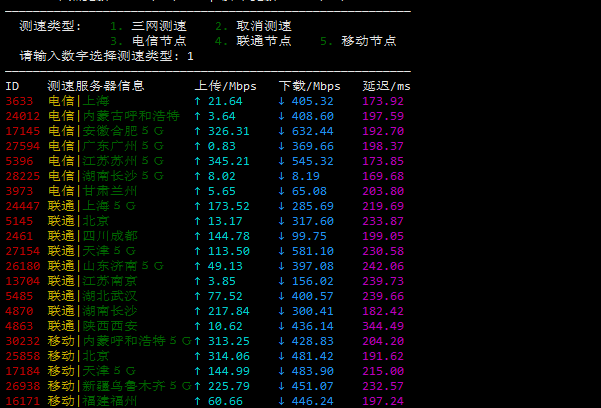Click server ID 27154
This screenshot has width=601, height=408.
[x=23, y=251]
